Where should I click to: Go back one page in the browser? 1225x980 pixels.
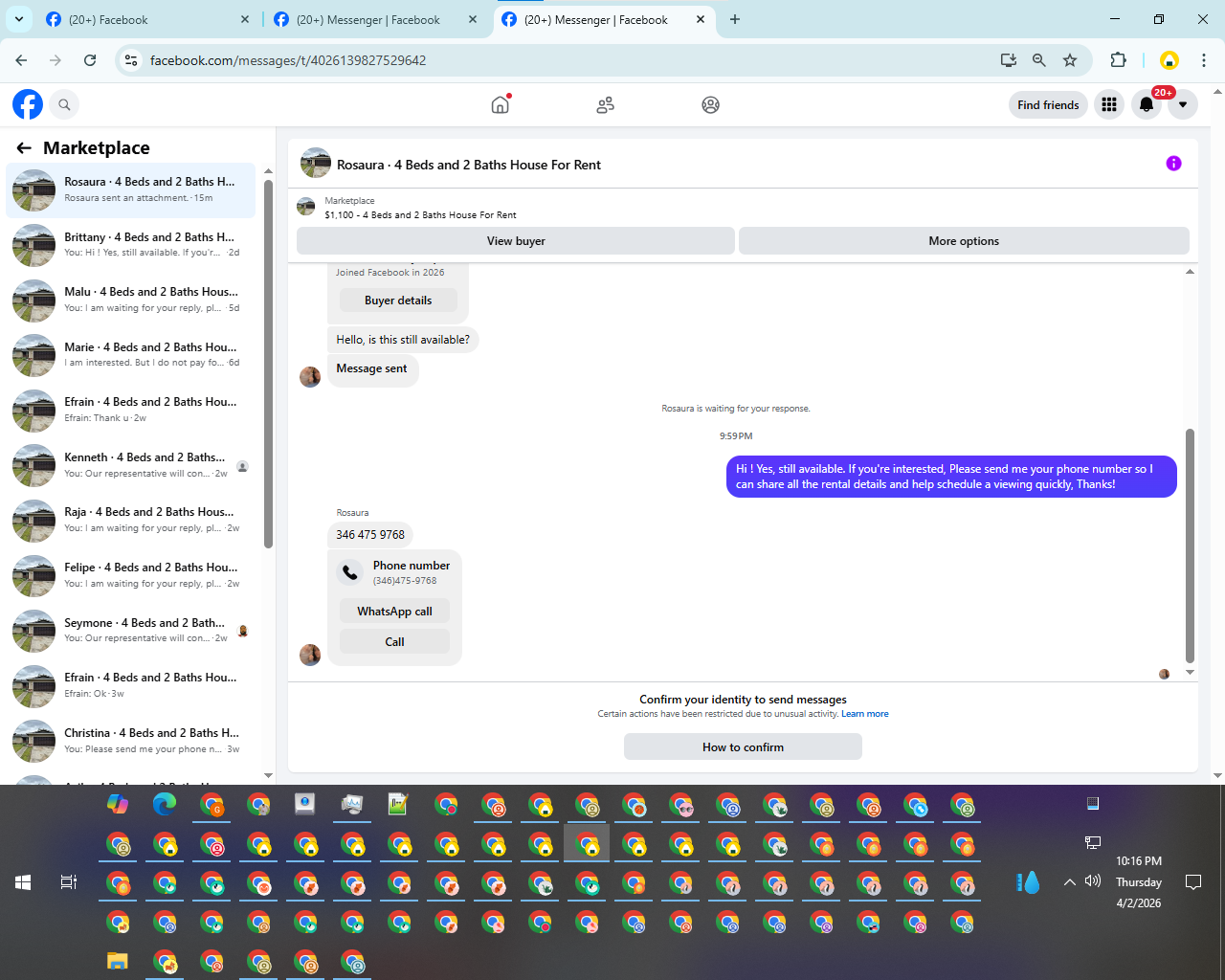[x=21, y=60]
